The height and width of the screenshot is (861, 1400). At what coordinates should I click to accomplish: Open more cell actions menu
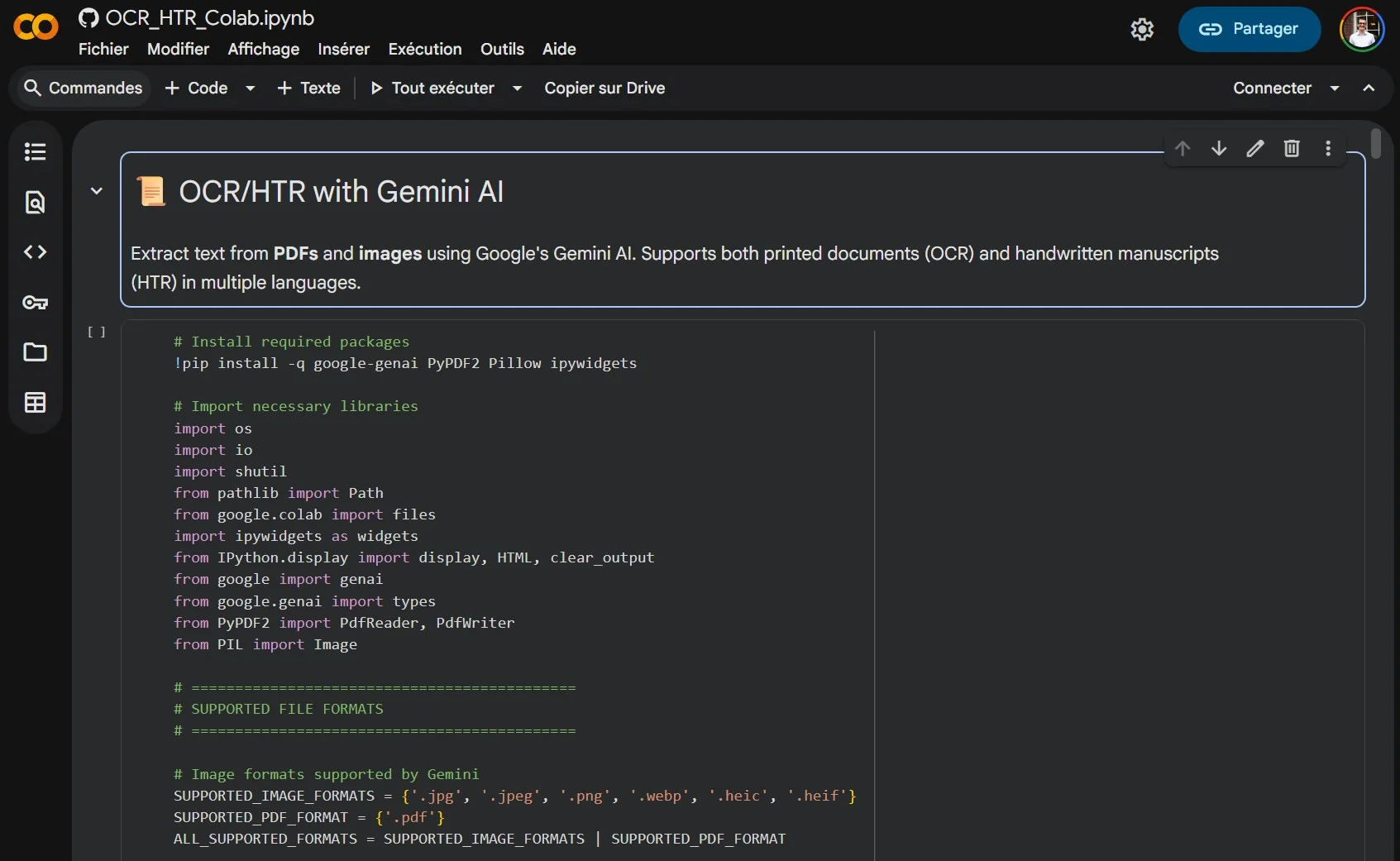click(1328, 148)
